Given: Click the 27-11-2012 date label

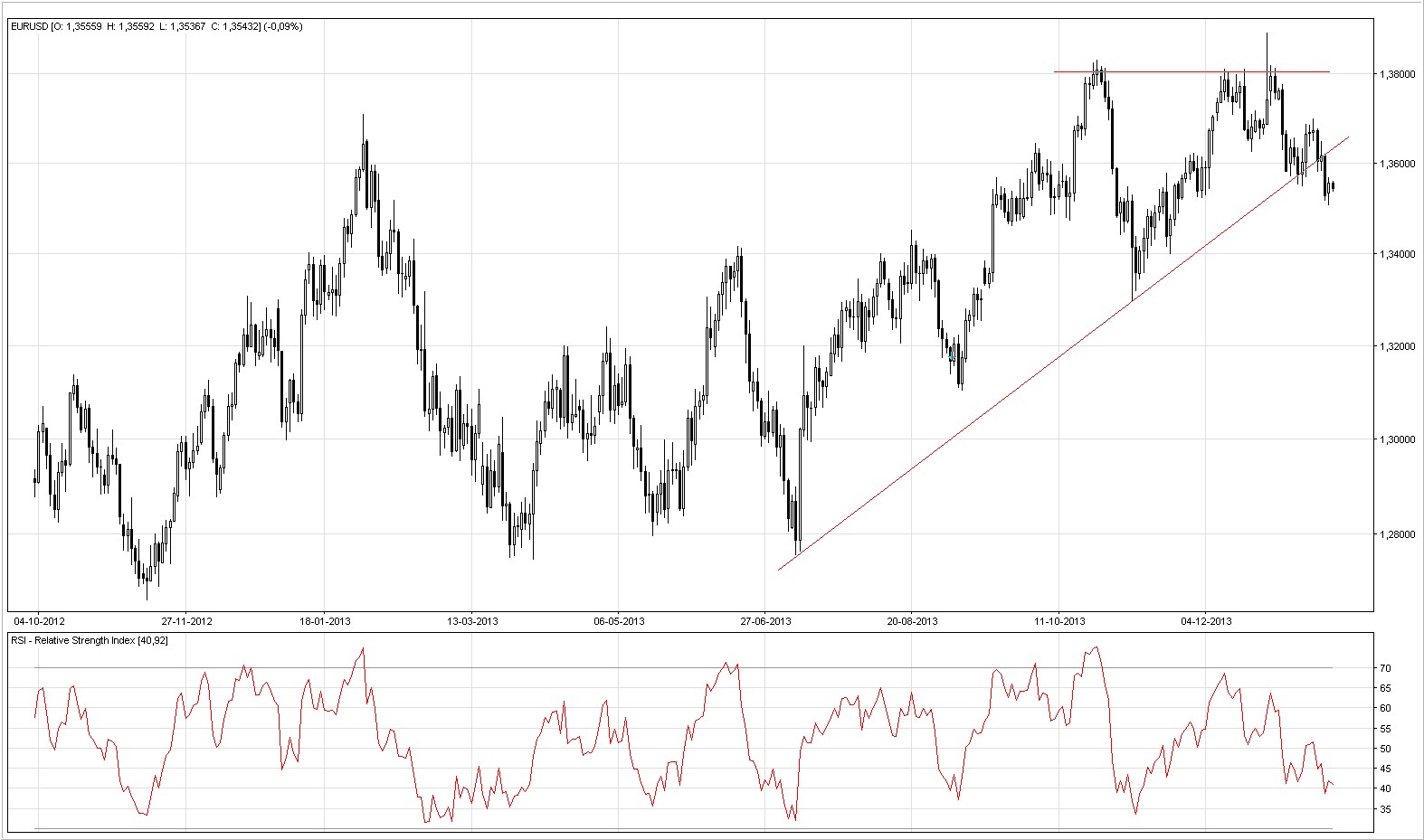Looking at the screenshot, I should pyautogui.click(x=186, y=621).
